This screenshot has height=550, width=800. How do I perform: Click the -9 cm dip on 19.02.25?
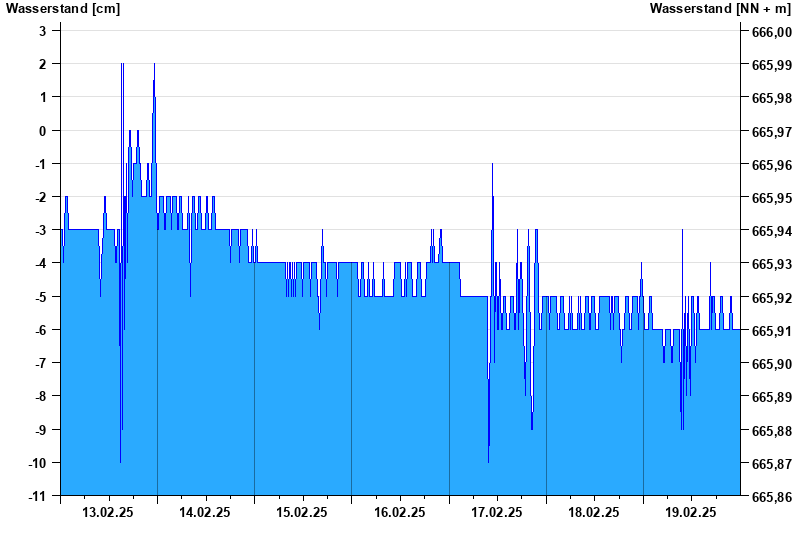pyautogui.click(x=682, y=428)
